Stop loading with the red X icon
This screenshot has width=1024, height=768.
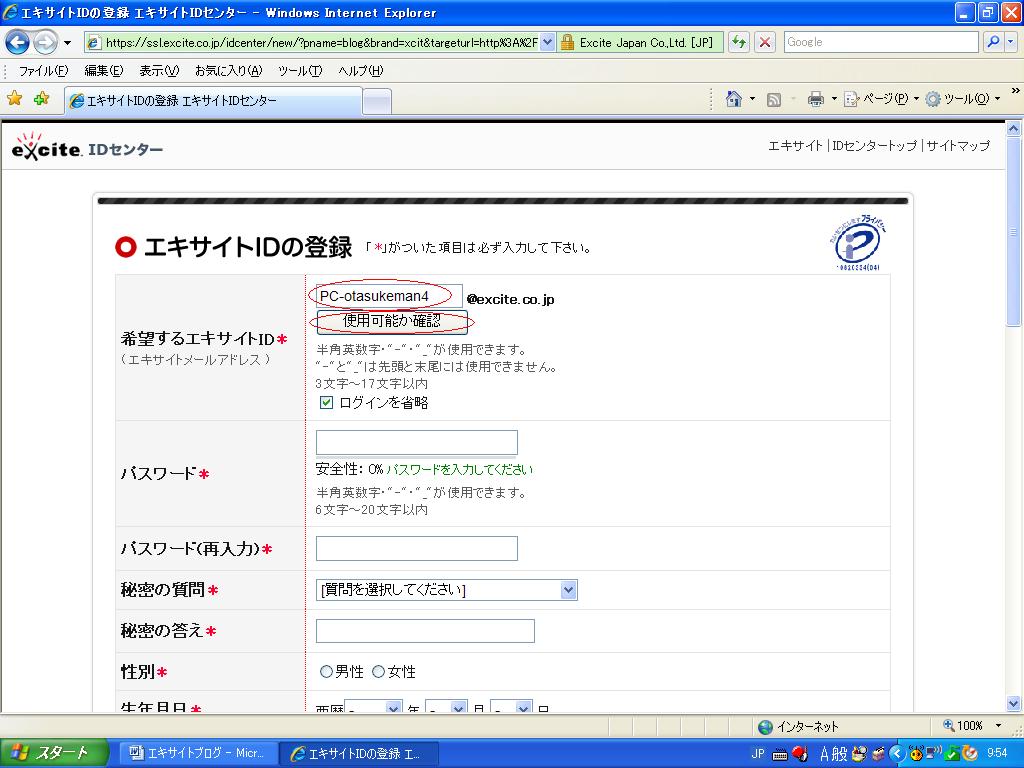click(764, 42)
